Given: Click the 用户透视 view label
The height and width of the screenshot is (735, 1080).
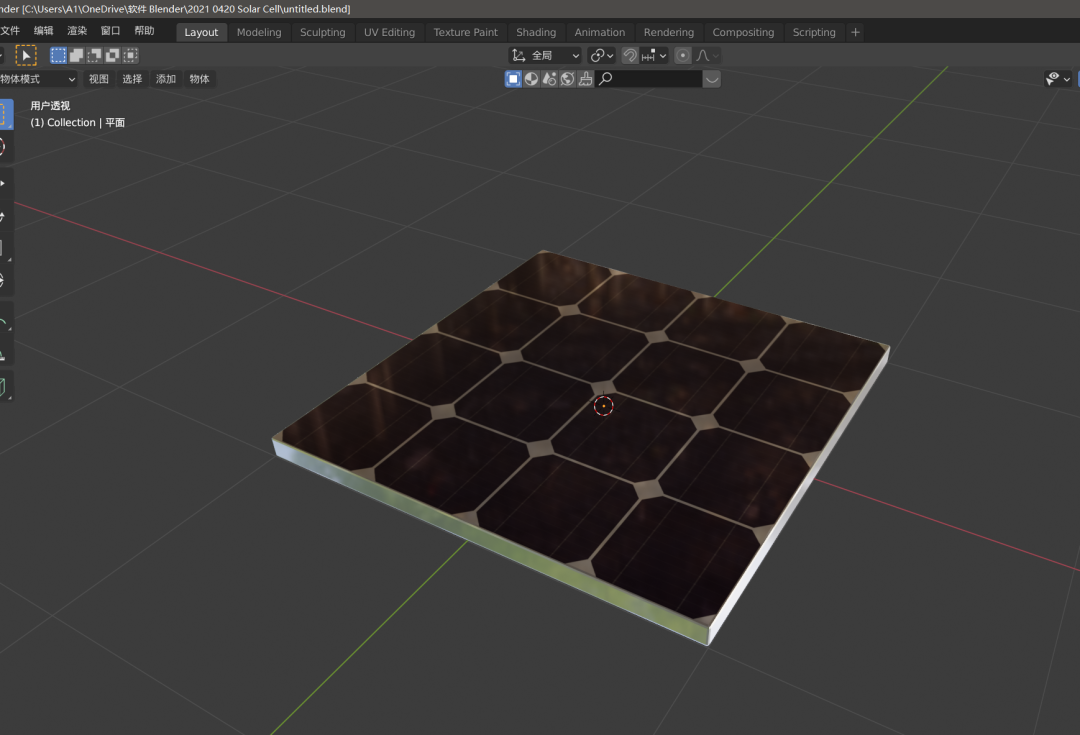Looking at the screenshot, I should (50, 105).
